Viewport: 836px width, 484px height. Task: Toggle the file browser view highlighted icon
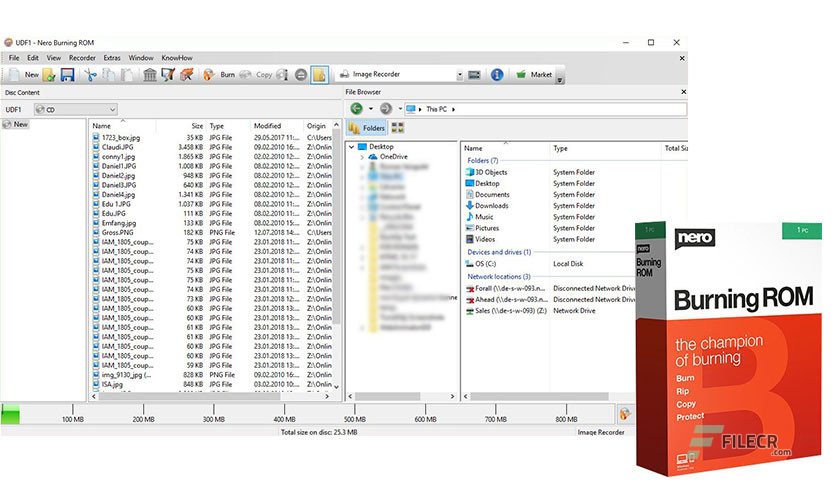tap(319, 75)
